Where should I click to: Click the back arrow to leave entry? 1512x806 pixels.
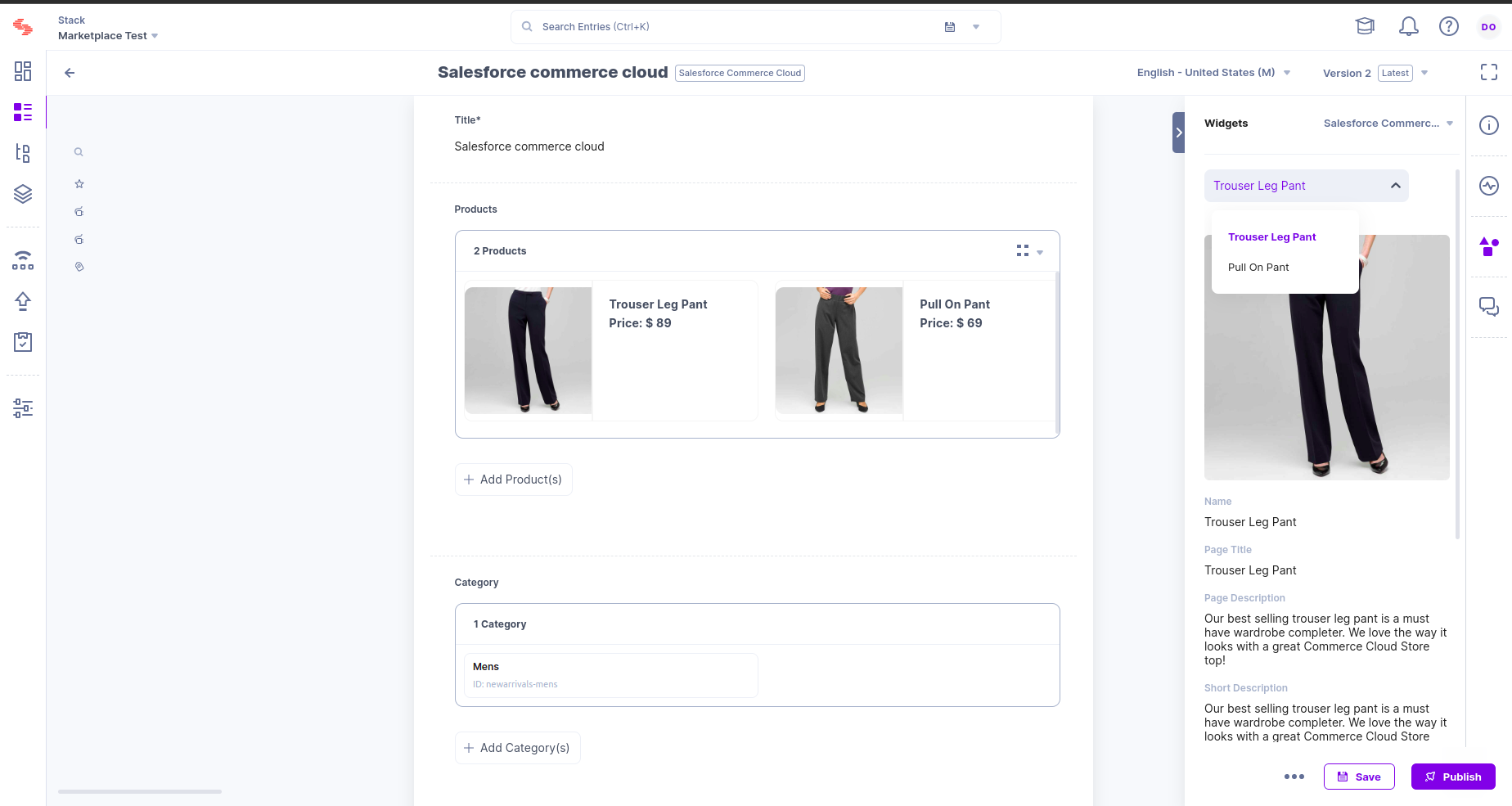70,73
